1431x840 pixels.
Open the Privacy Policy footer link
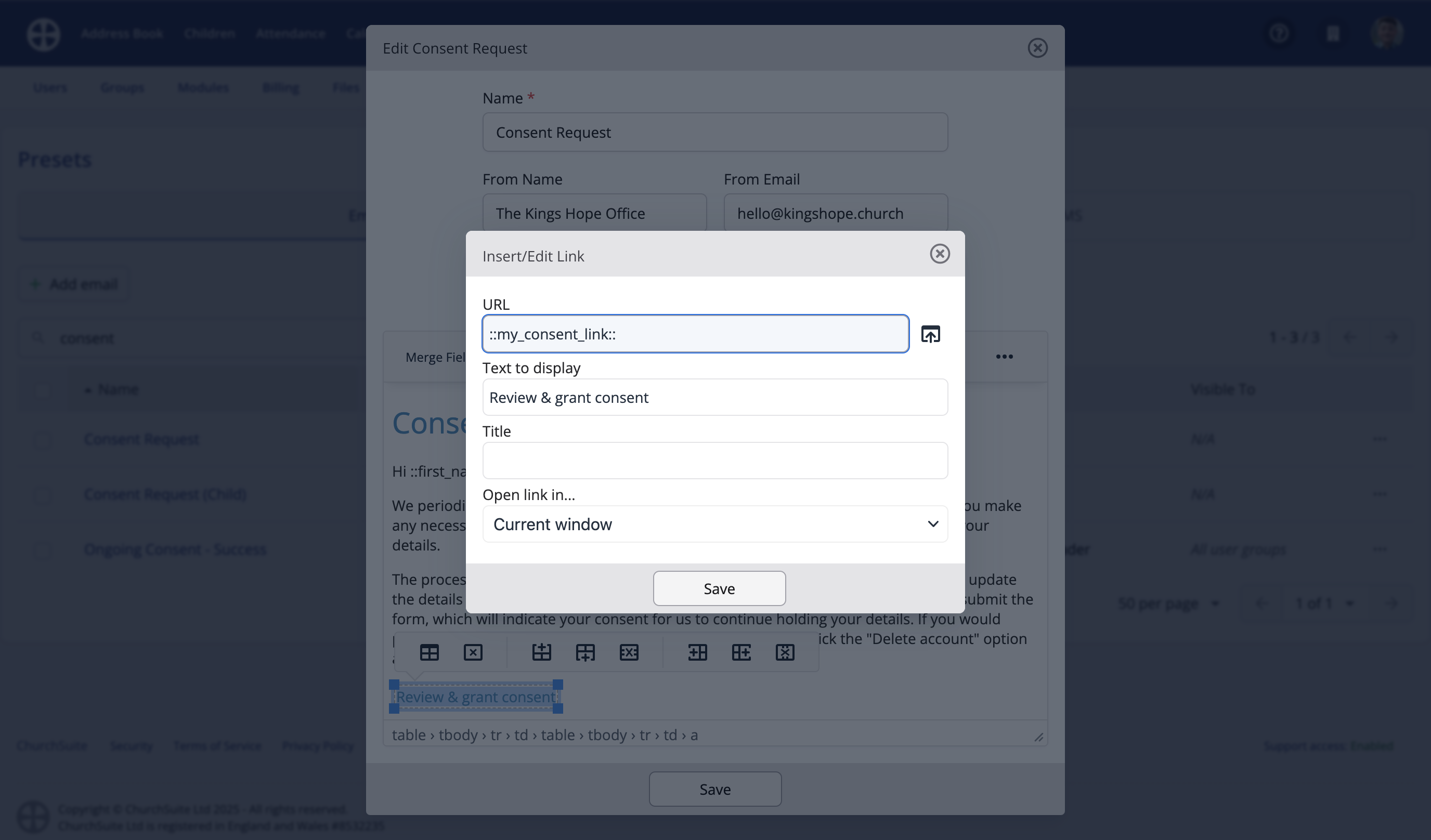point(318,745)
